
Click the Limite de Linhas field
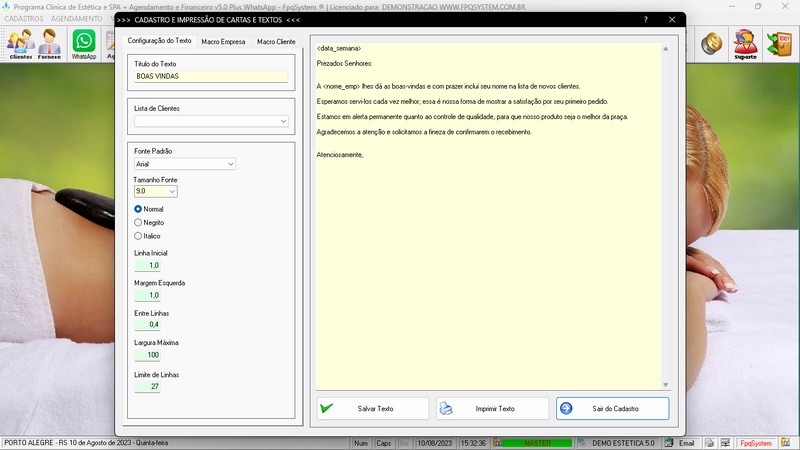coord(147,386)
